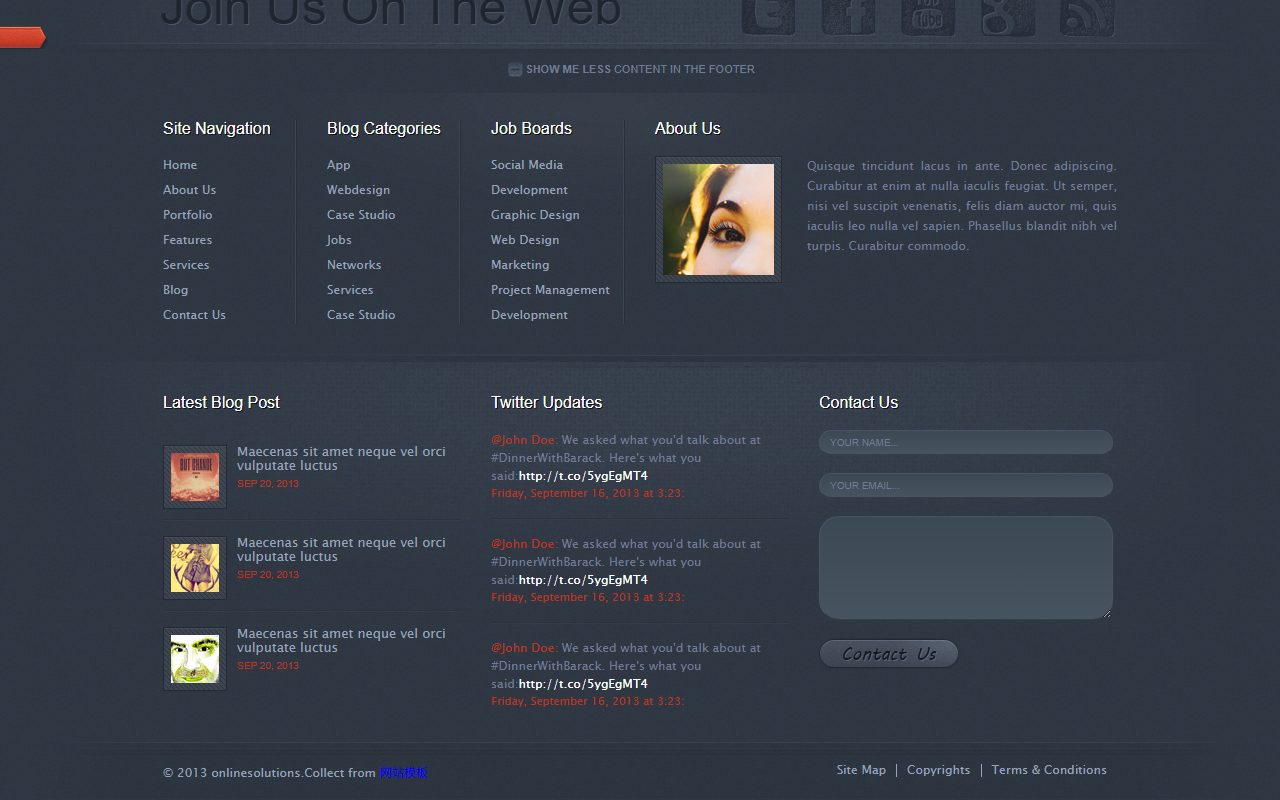Click the About Us eye photo

pyautogui.click(x=718, y=219)
